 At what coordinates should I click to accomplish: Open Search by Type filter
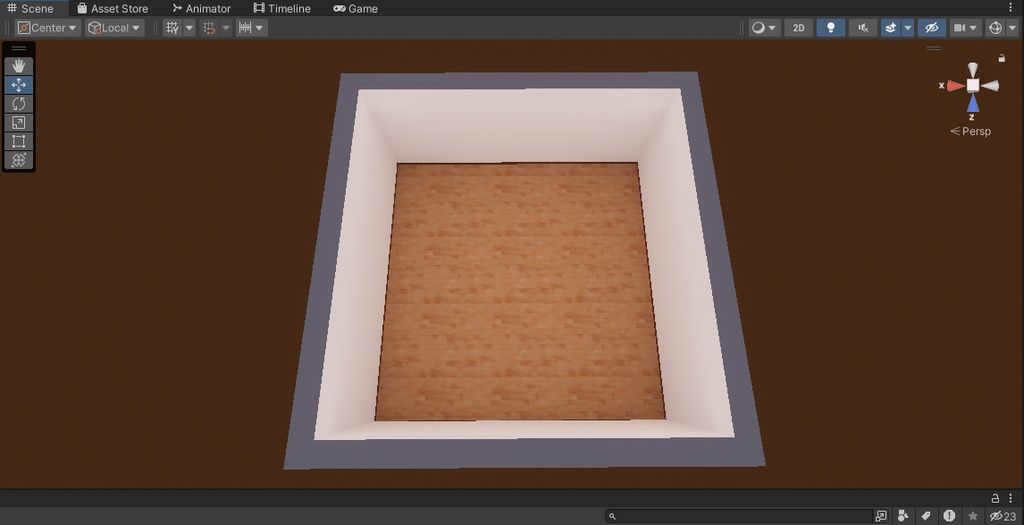[904, 516]
